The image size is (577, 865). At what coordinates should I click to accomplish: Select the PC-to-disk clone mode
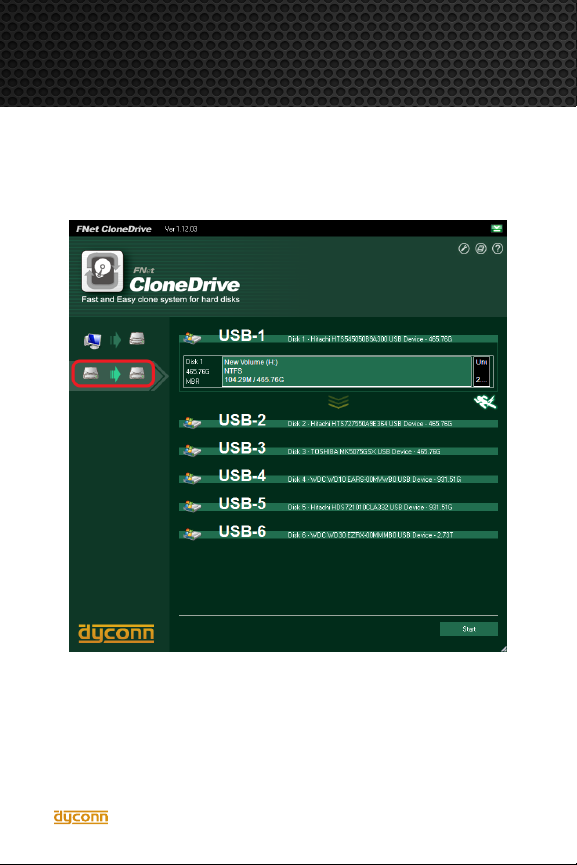(x=115, y=340)
